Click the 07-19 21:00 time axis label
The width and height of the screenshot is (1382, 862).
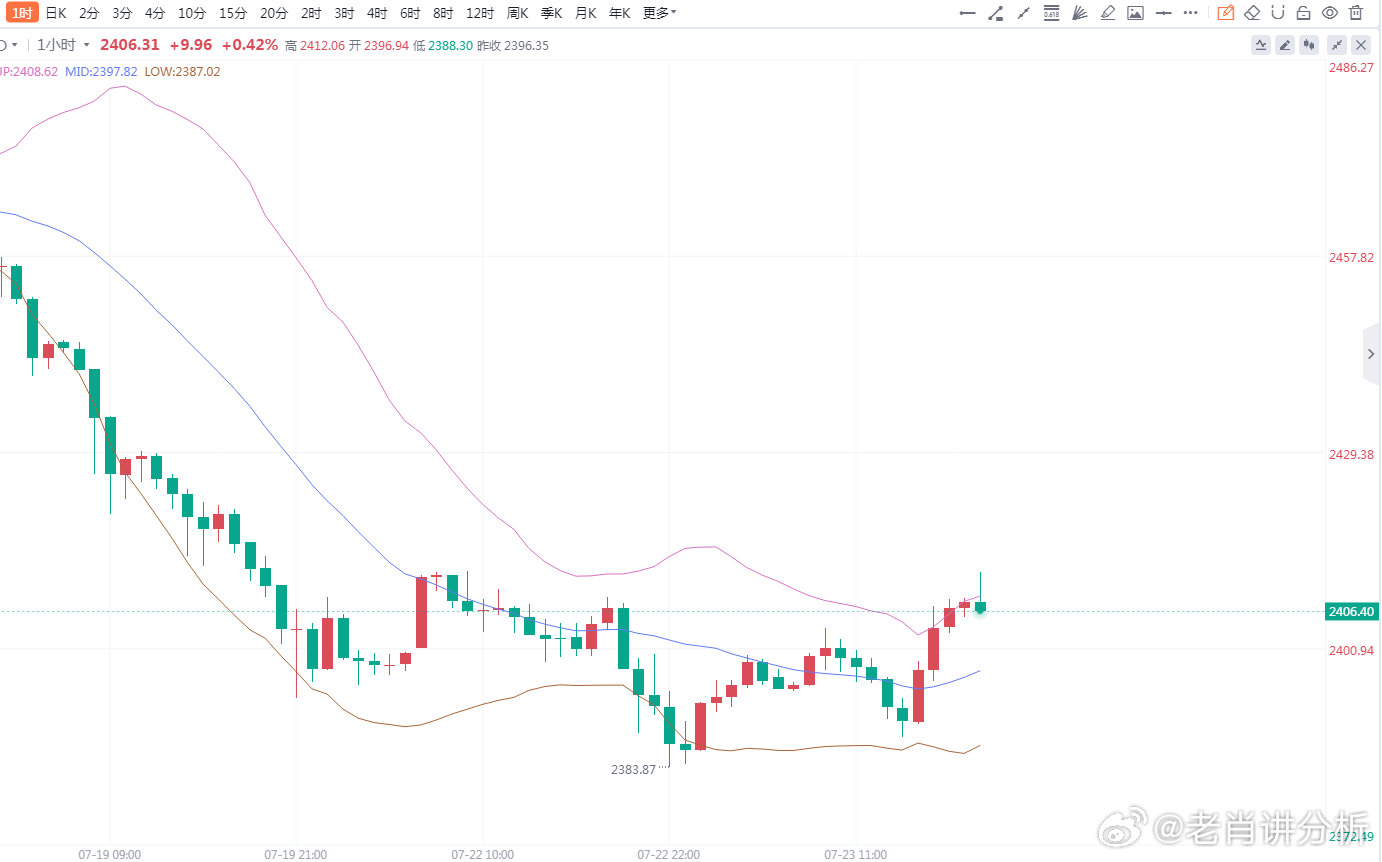[295, 855]
